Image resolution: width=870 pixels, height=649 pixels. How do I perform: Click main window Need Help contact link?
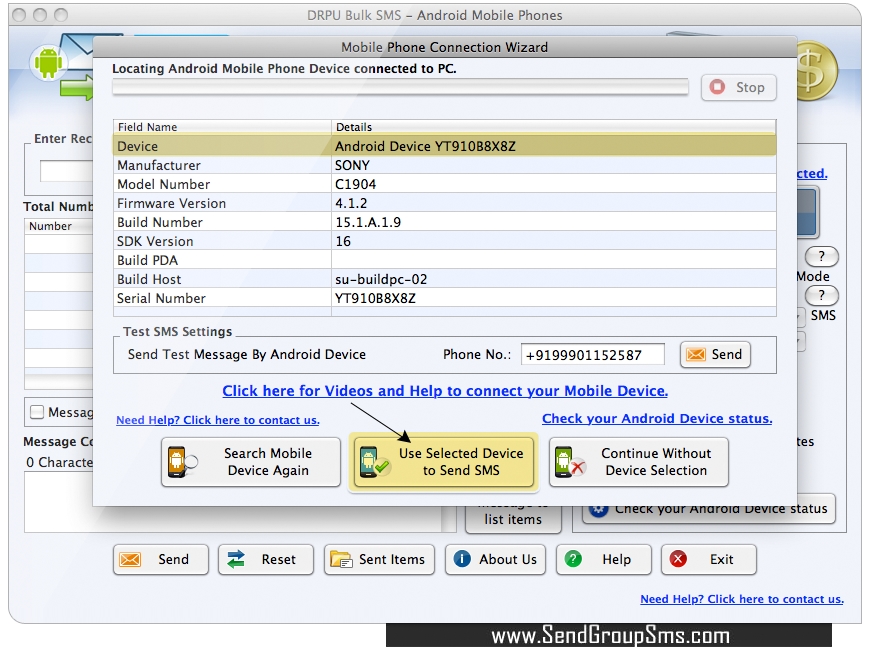tap(742, 599)
